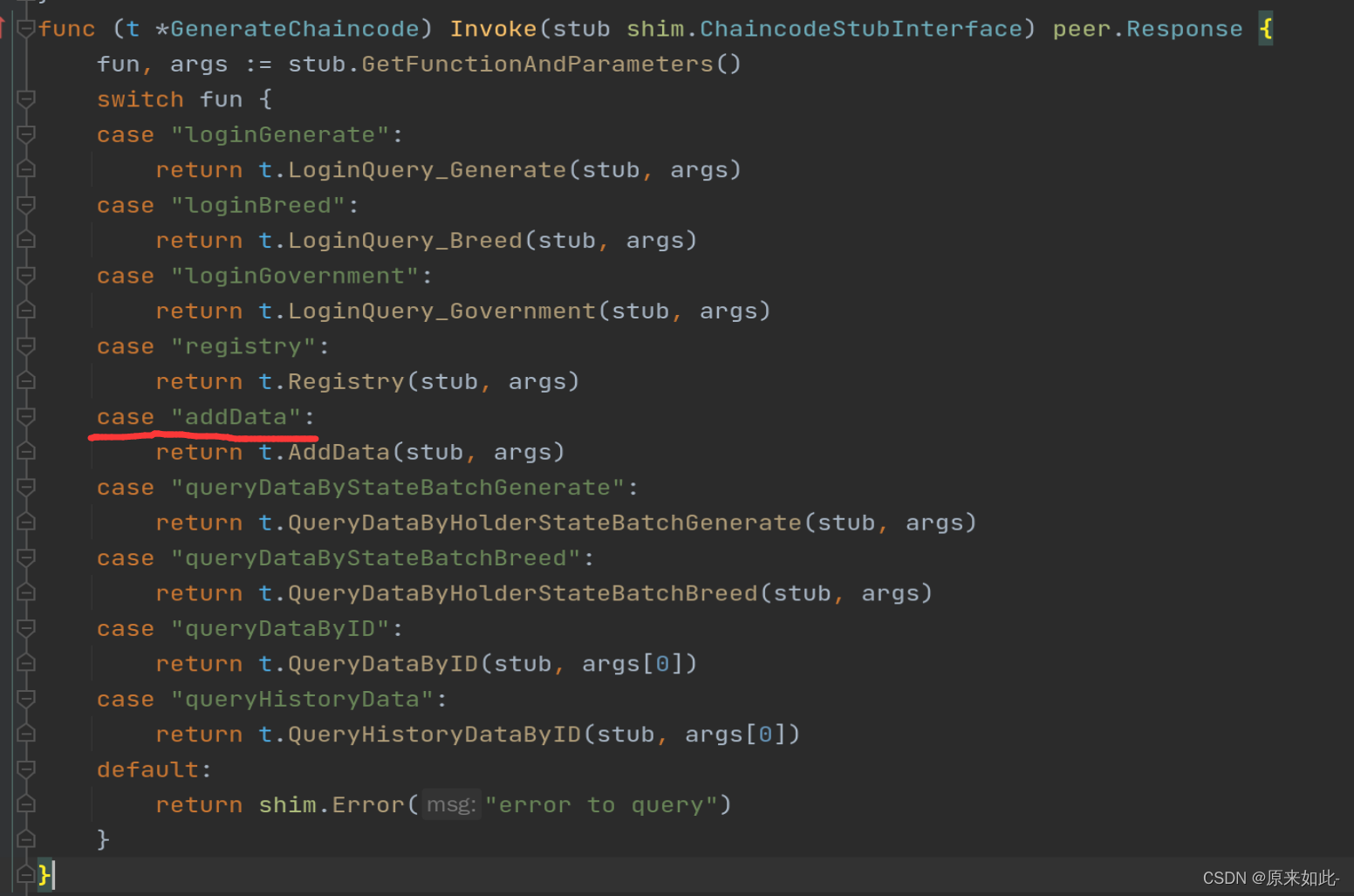Click the ChaincodeStubInterface type name
1354x896 pixels.
[x=860, y=29]
